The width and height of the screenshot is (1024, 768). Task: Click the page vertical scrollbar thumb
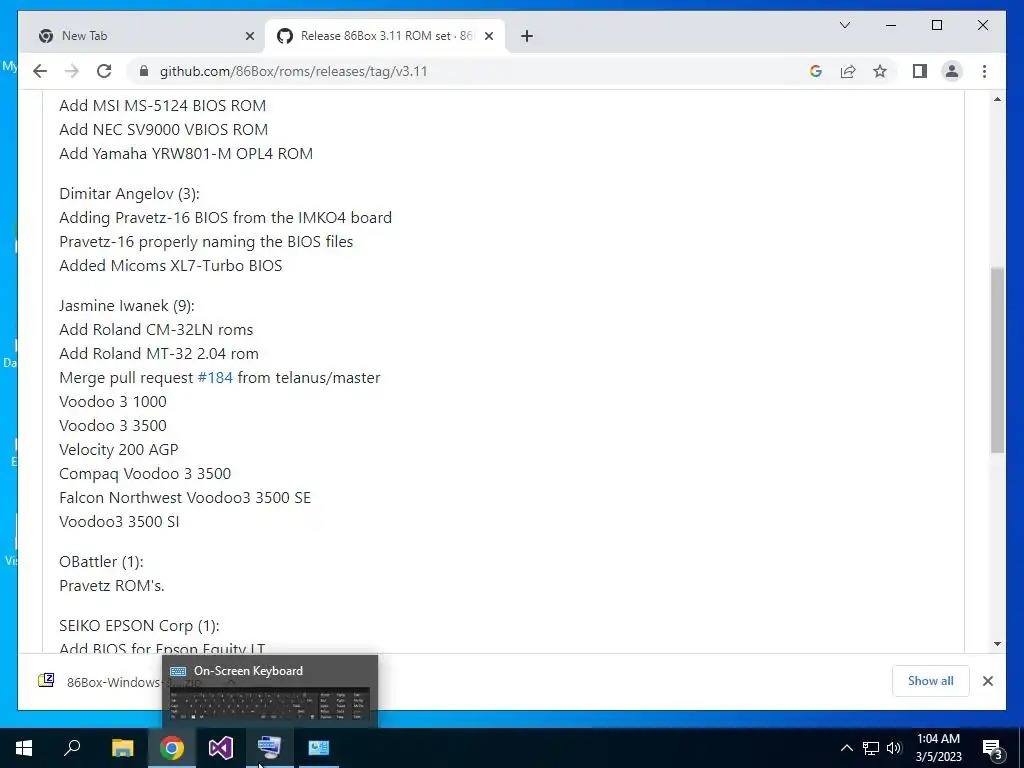pos(997,359)
